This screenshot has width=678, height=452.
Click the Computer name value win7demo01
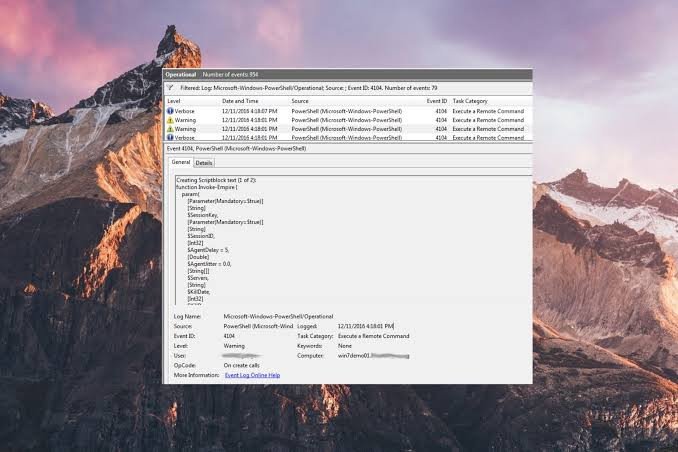tap(373, 356)
